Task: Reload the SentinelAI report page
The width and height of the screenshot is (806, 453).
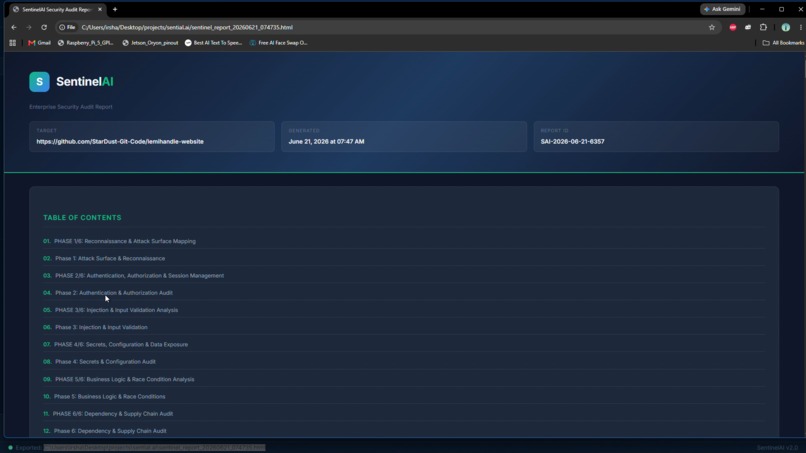Action: point(44,27)
